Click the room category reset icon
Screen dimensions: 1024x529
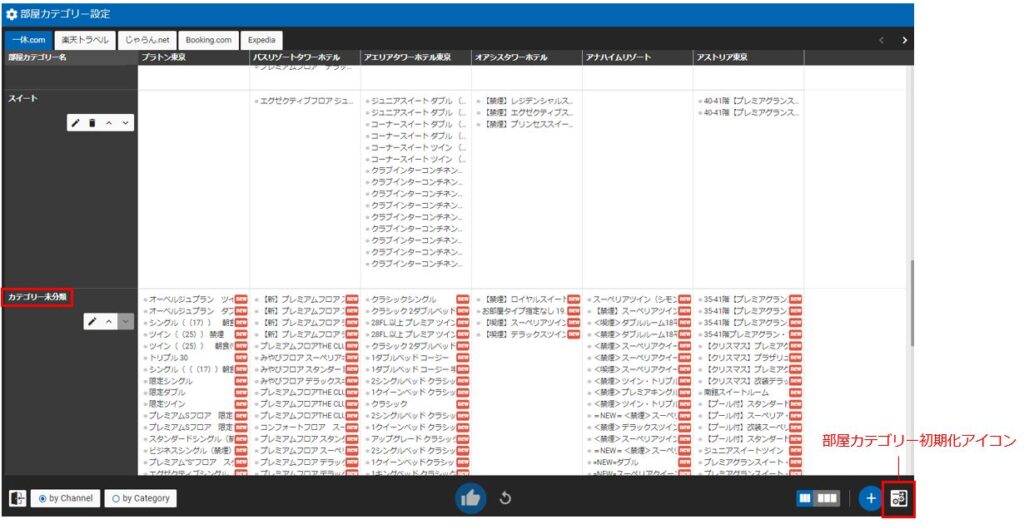898,498
